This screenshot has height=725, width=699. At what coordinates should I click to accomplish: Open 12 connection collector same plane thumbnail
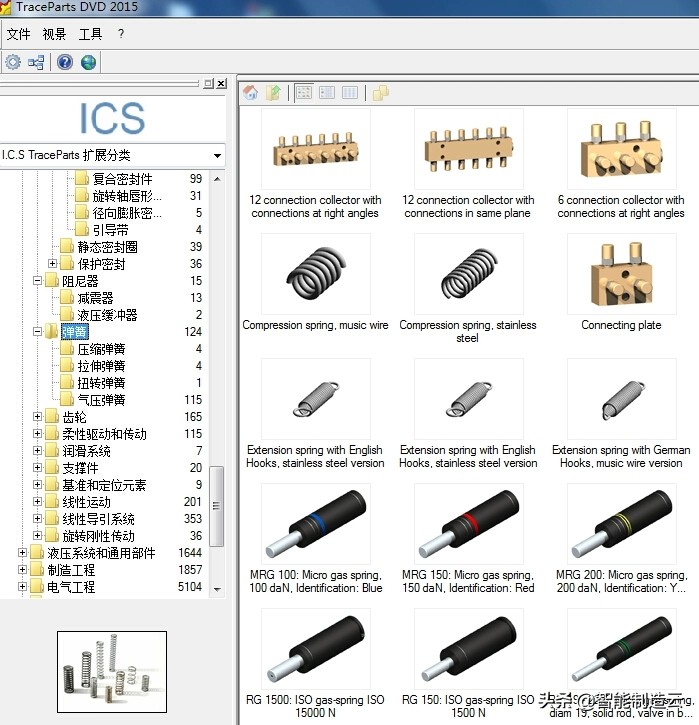coord(468,149)
